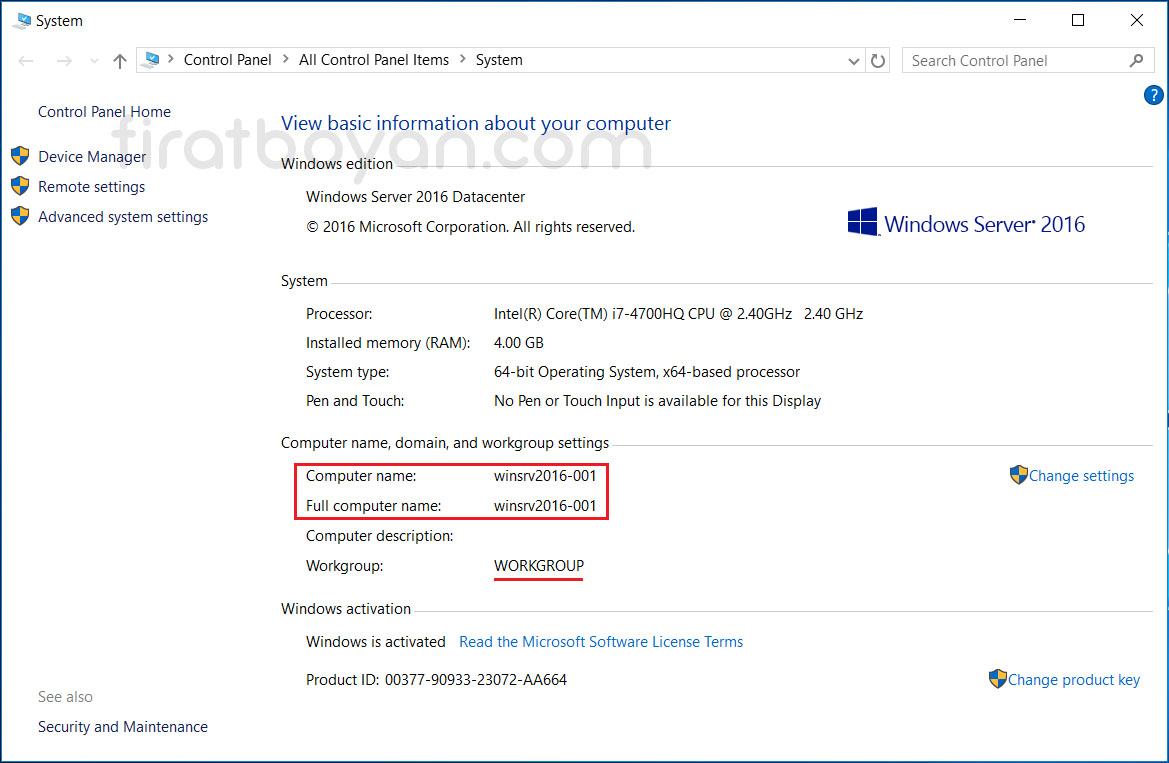Click the shield icon beside Change settings
The width and height of the screenshot is (1169, 763).
tap(1018, 475)
